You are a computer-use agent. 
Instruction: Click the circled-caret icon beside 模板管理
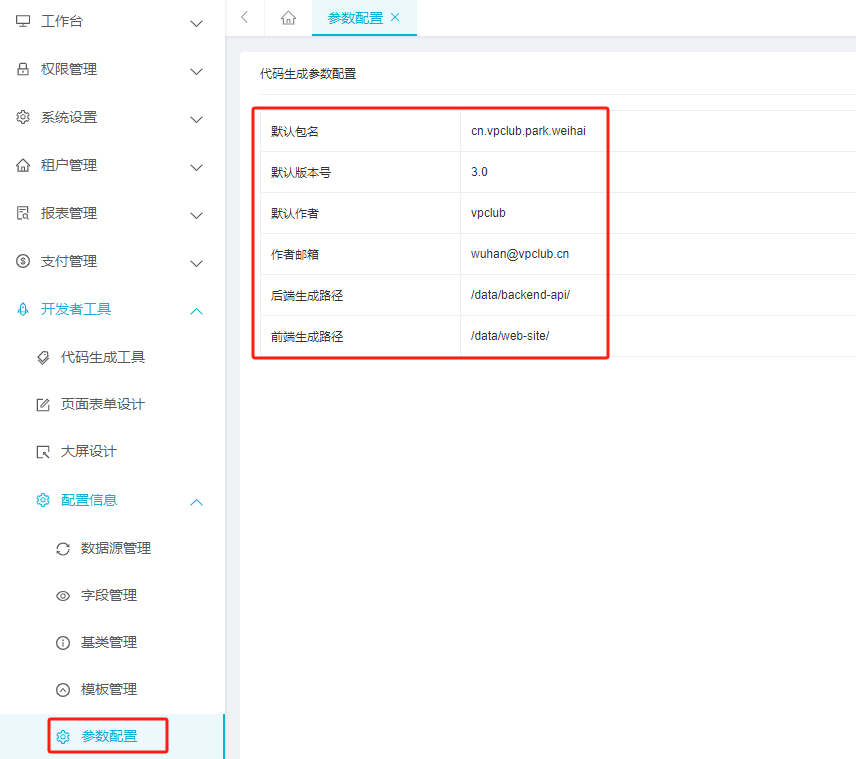(63, 690)
